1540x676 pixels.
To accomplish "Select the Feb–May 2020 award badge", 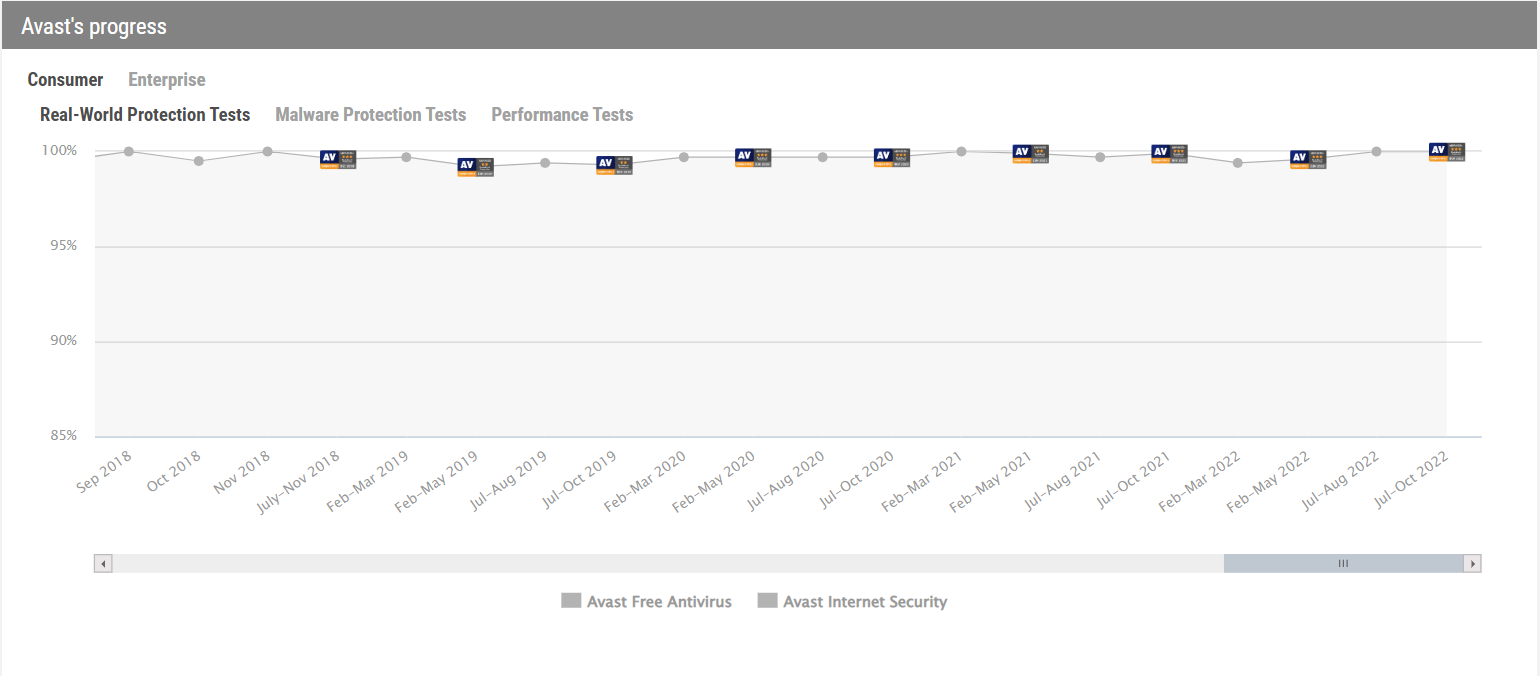I will (753, 157).
